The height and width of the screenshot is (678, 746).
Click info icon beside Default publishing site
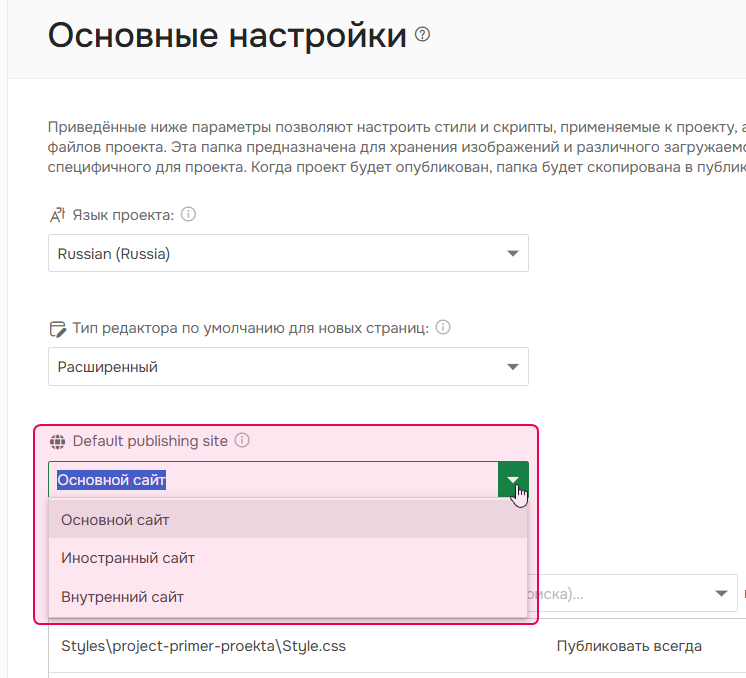click(242, 441)
